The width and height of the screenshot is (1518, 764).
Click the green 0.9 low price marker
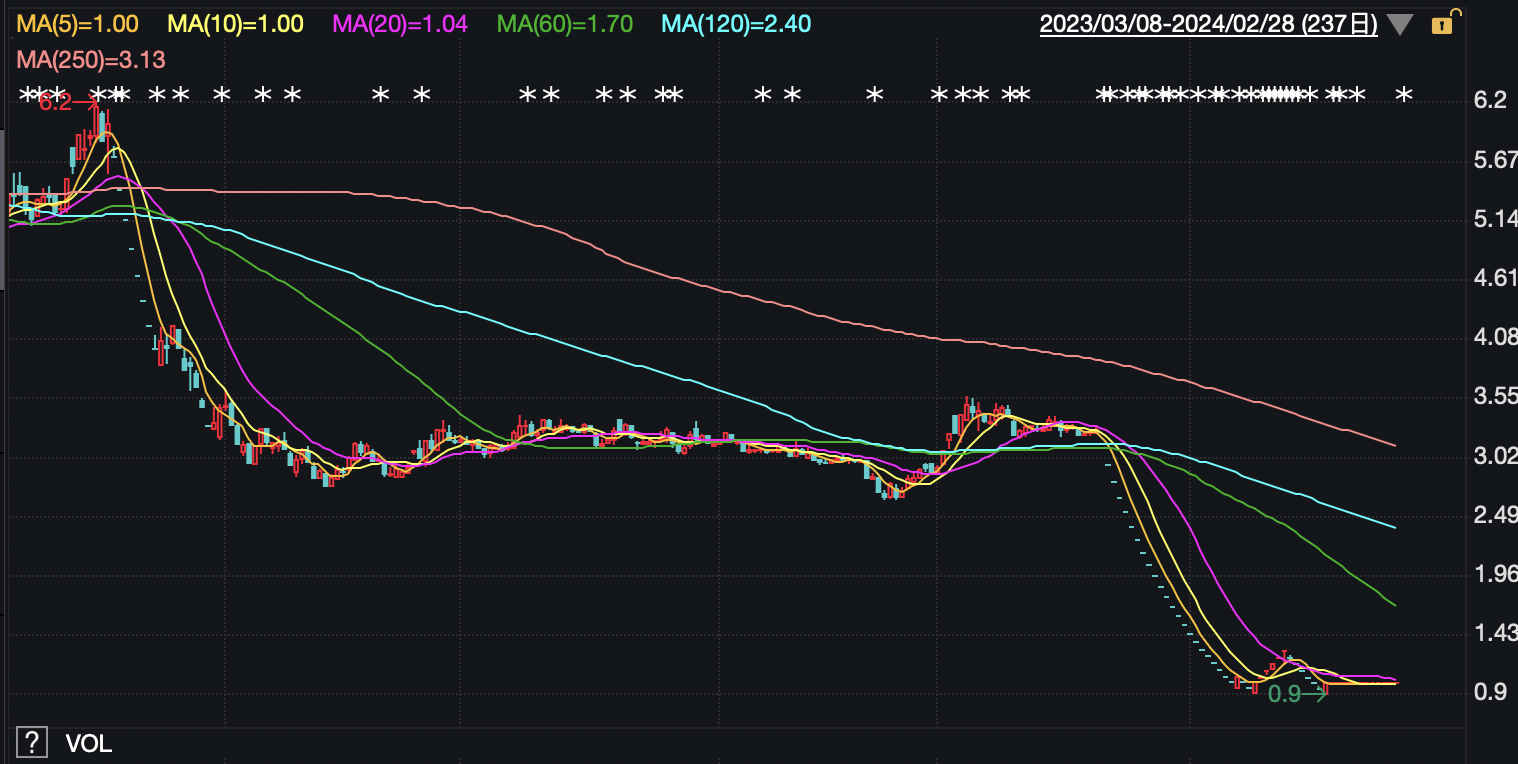point(1285,694)
